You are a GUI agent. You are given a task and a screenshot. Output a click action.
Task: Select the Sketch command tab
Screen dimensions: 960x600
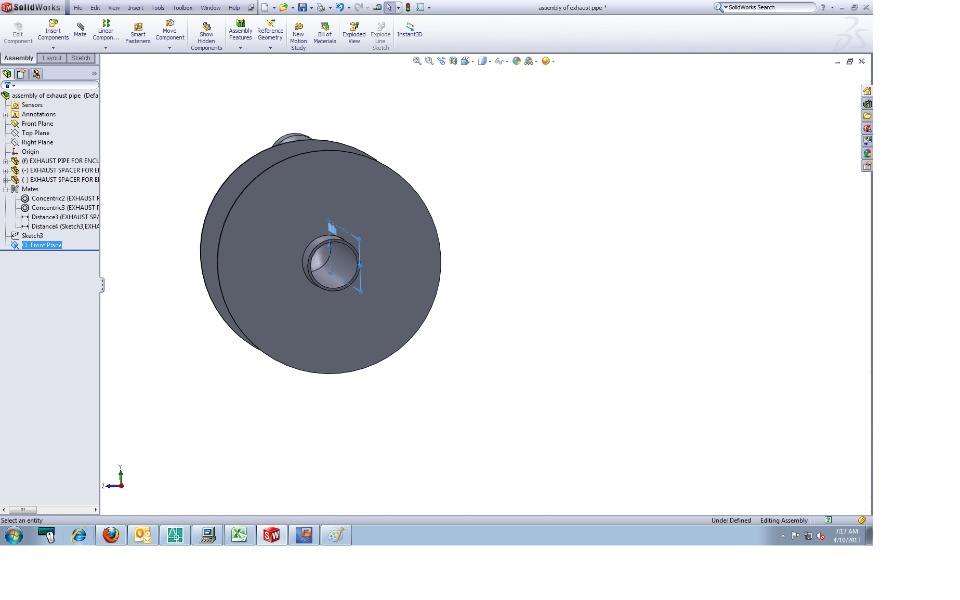(x=81, y=58)
